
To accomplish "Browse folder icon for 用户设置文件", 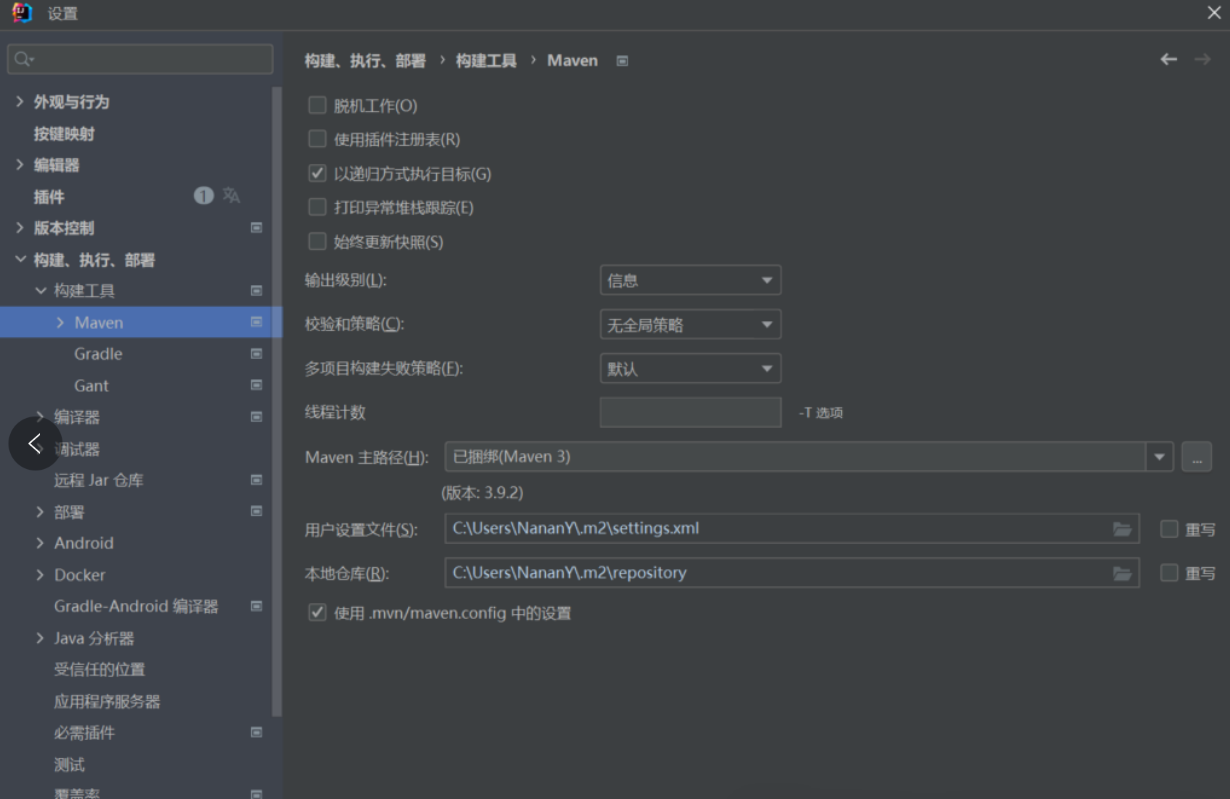I will [x=1122, y=529].
